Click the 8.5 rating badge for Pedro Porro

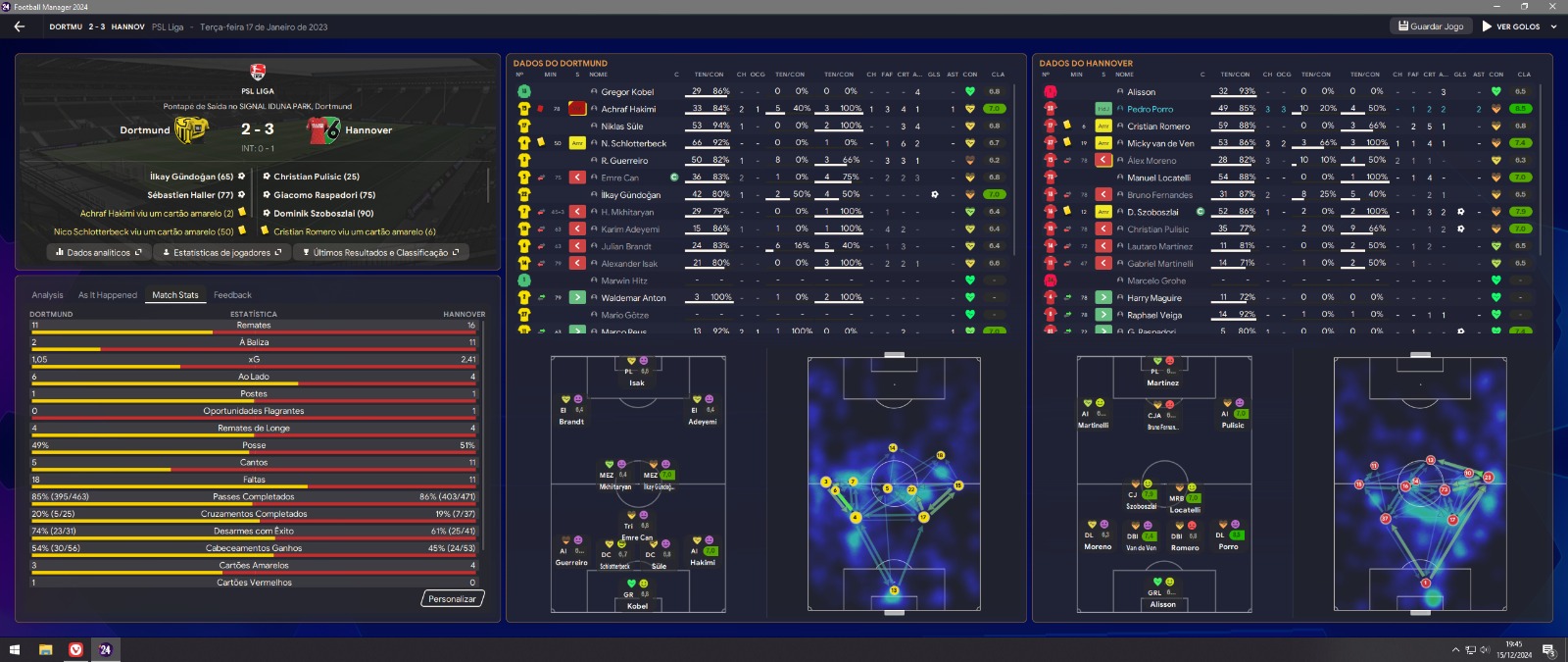point(1521,109)
